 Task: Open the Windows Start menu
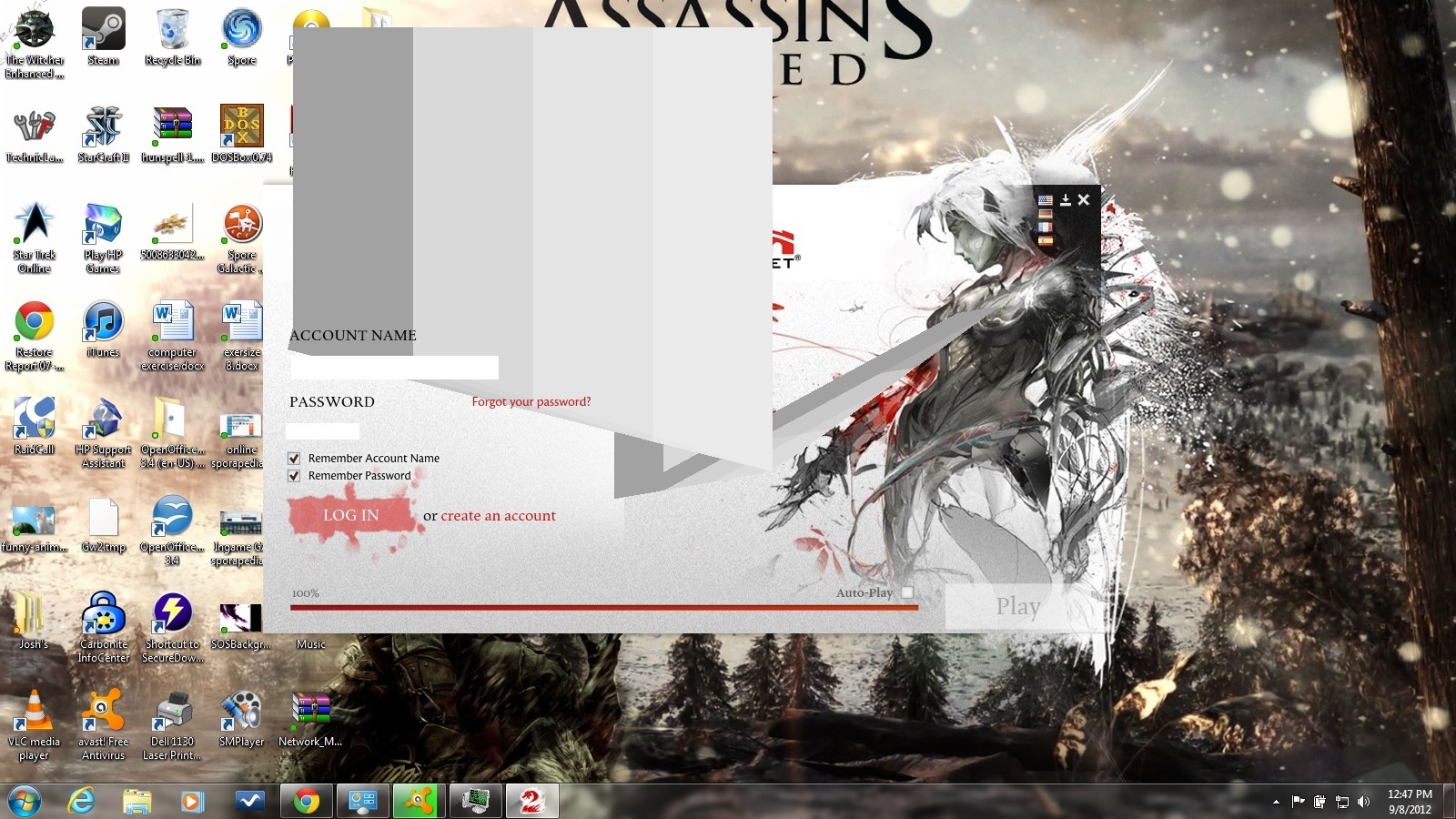(25, 802)
